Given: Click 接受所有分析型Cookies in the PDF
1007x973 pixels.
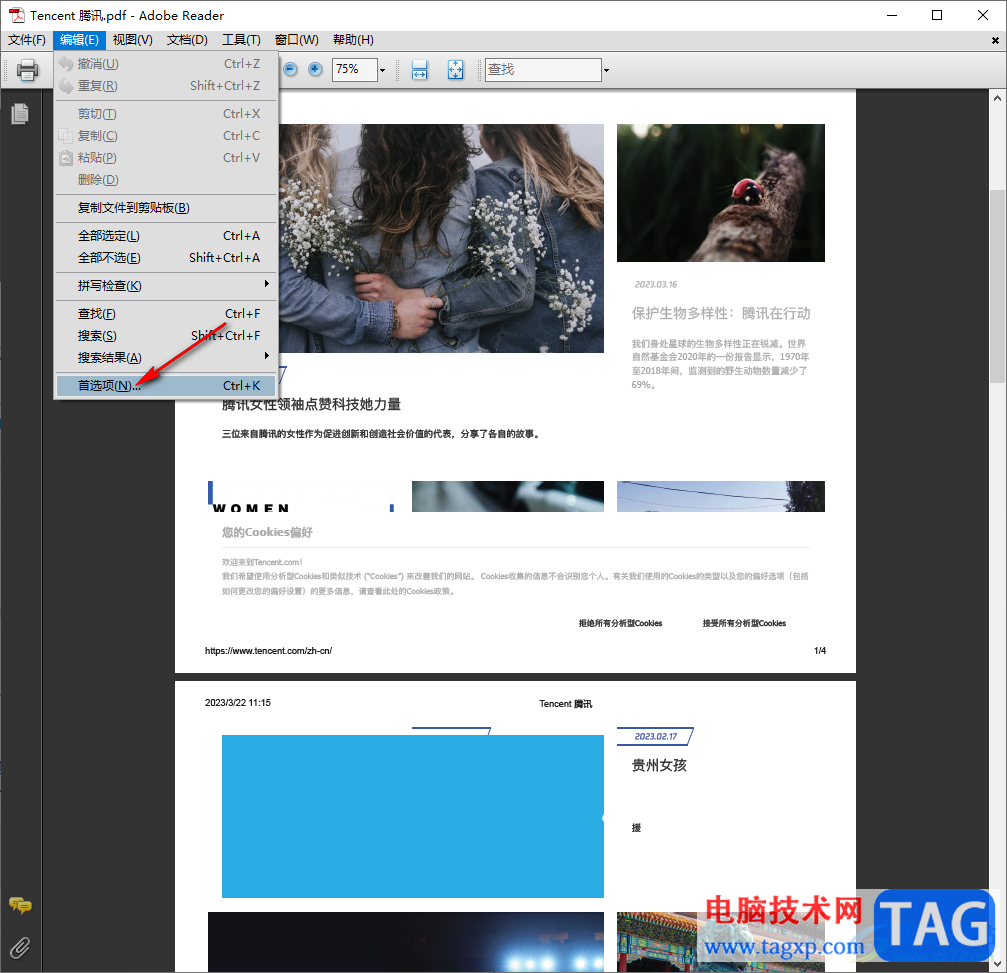Looking at the screenshot, I should [744, 623].
